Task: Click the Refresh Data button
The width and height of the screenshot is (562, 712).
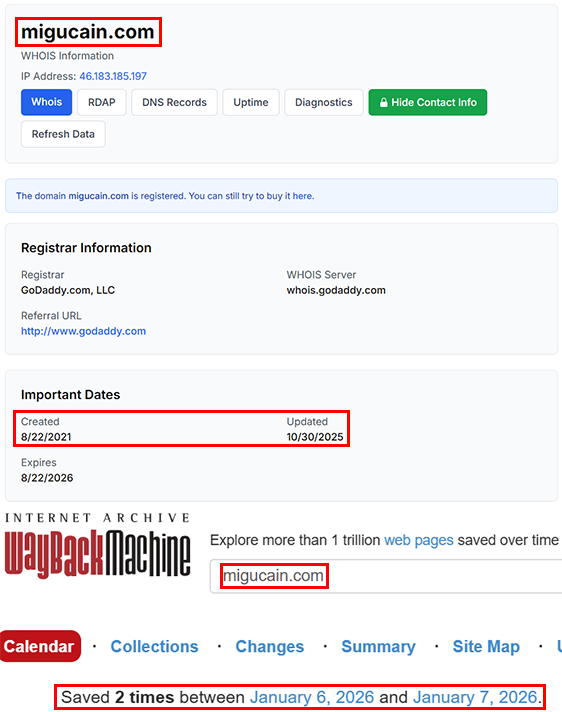Action: click(63, 134)
